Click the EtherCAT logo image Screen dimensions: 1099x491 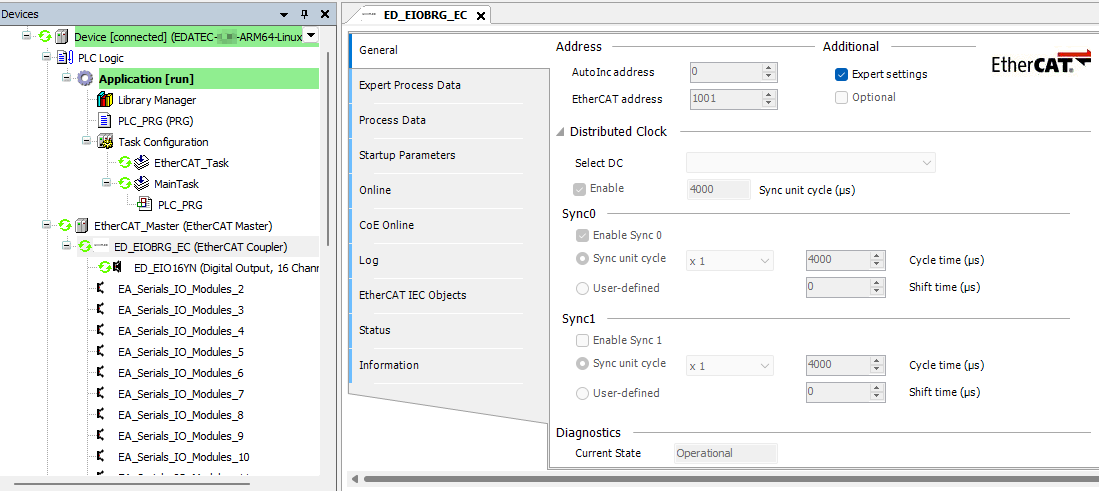pyautogui.click(x=1040, y=62)
